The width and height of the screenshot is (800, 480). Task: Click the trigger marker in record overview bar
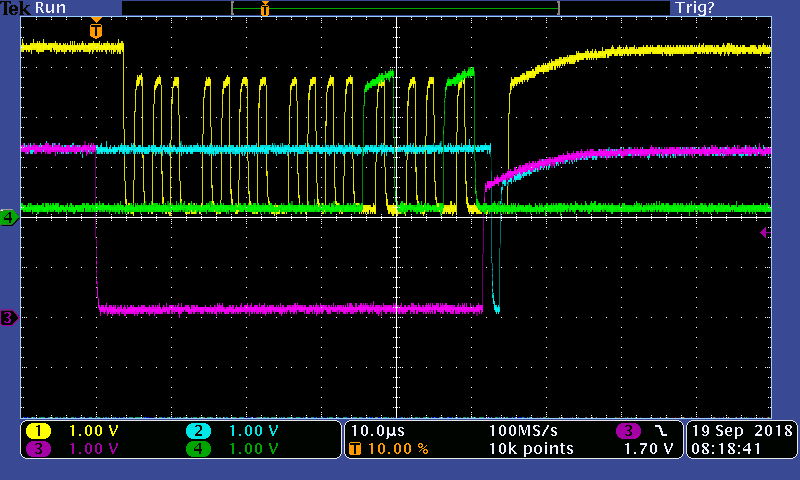click(265, 9)
